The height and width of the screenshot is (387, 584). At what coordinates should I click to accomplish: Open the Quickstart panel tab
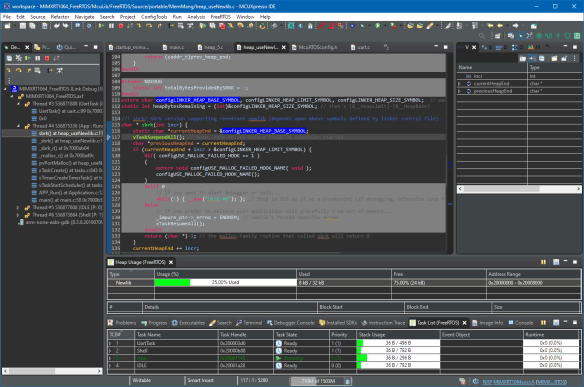pyautogui.click(x=66, y=47)
